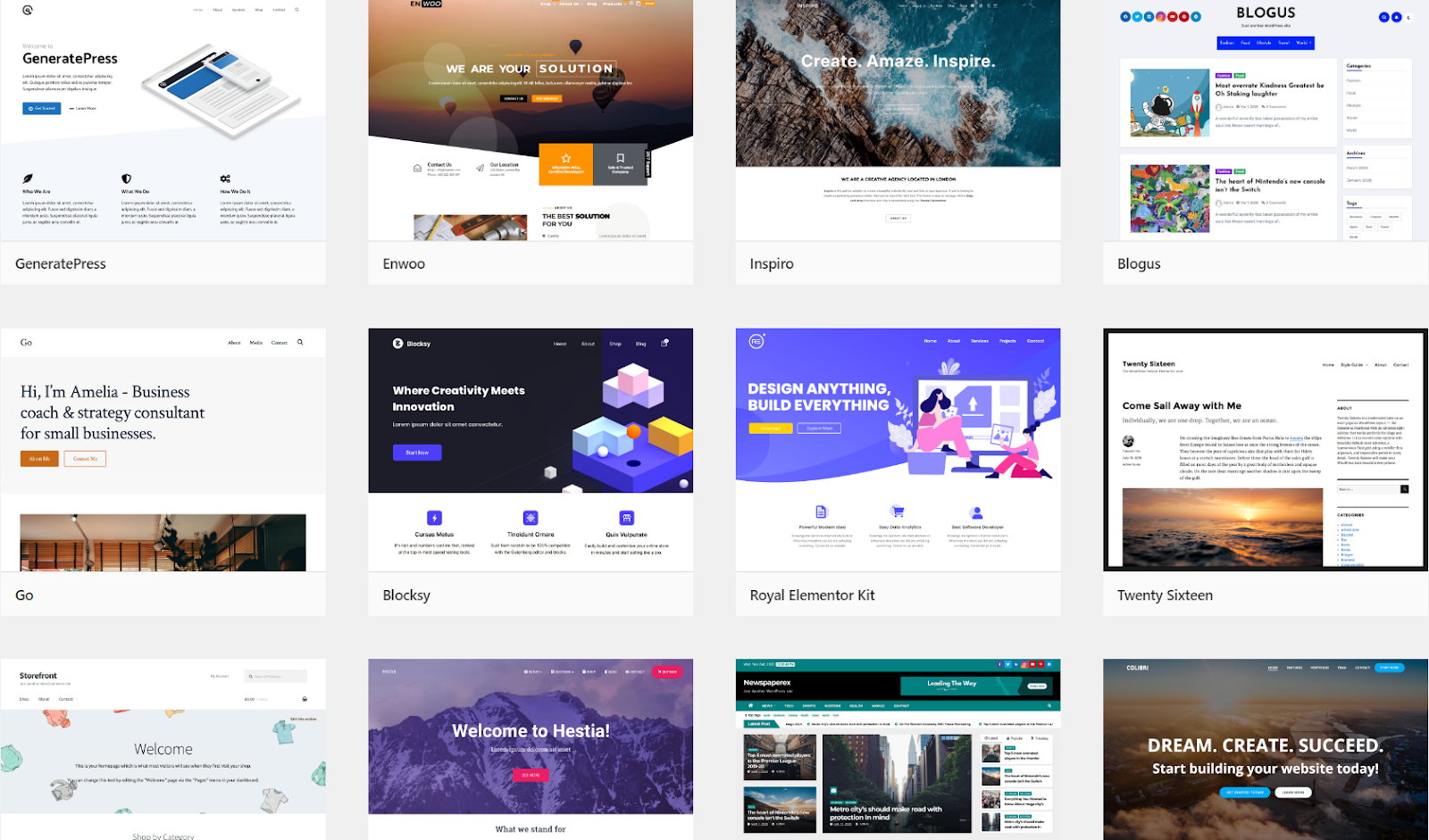This screenshot has height=840, width=1429.
Task: Click the Powerful Modern Idea document icon
Action: (x=821, y=511)
